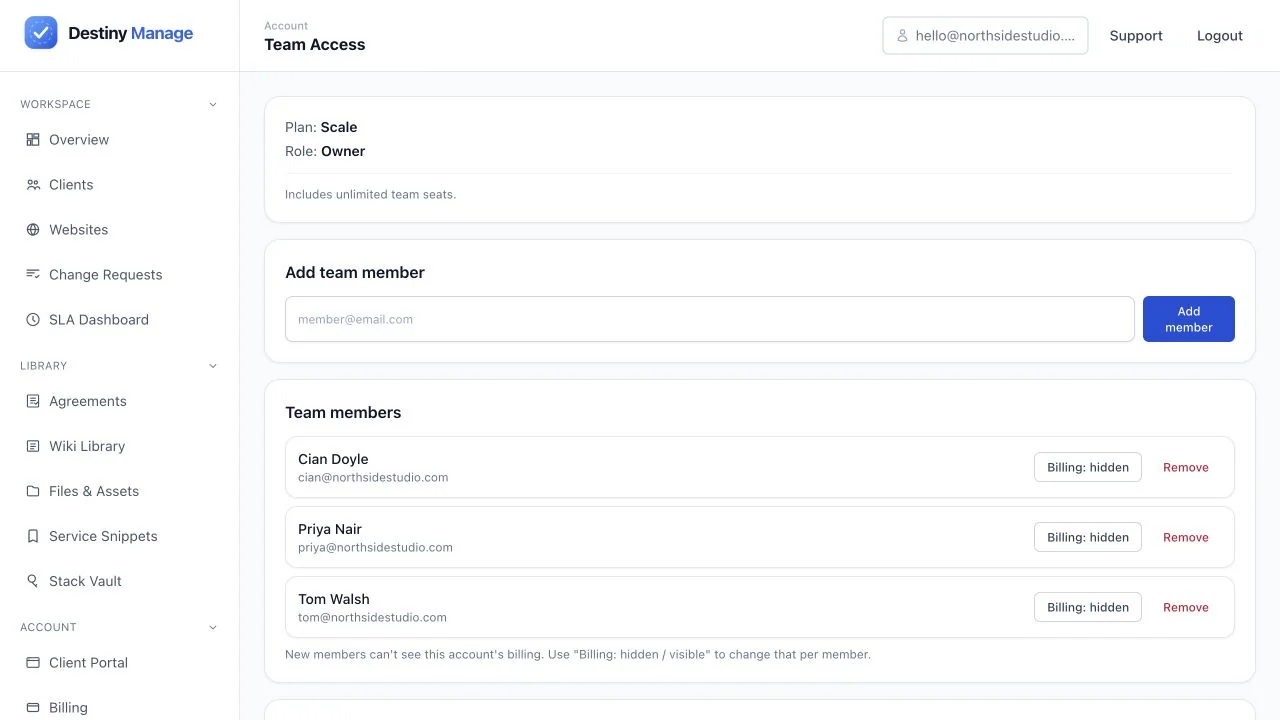This screenshot has width=1280, height=720.
Task: Click the Agreements document icon
Action: (x=33, y=401)
